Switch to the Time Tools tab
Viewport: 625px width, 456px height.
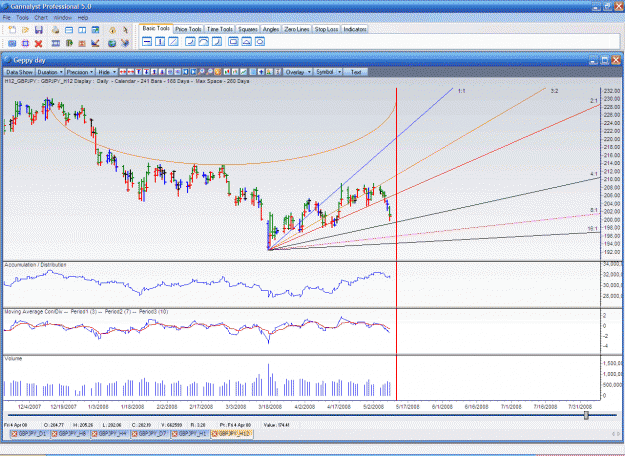220,29
